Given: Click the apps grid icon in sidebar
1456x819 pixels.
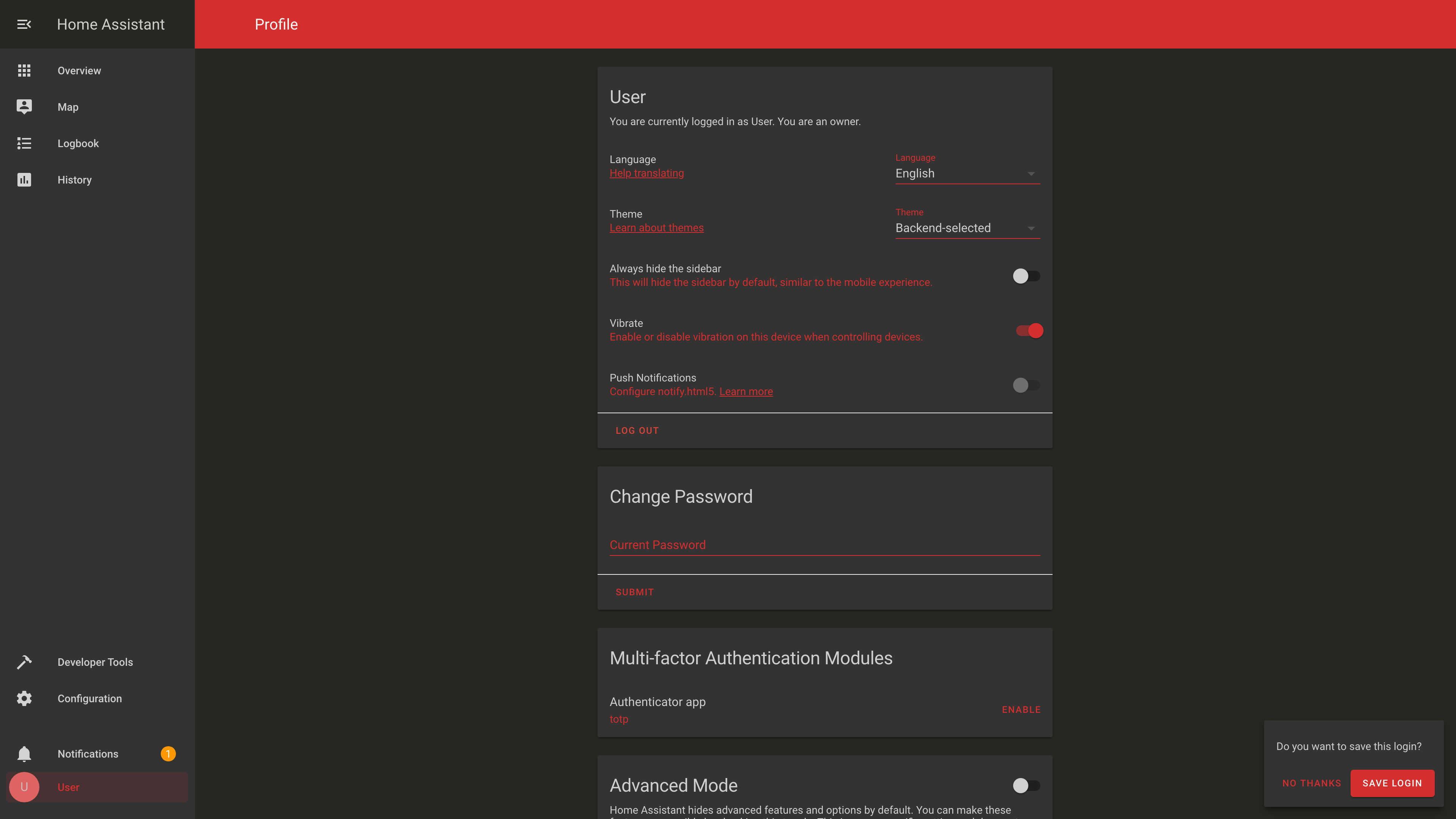Looking at the screenshot, I should tap(24, 70).
